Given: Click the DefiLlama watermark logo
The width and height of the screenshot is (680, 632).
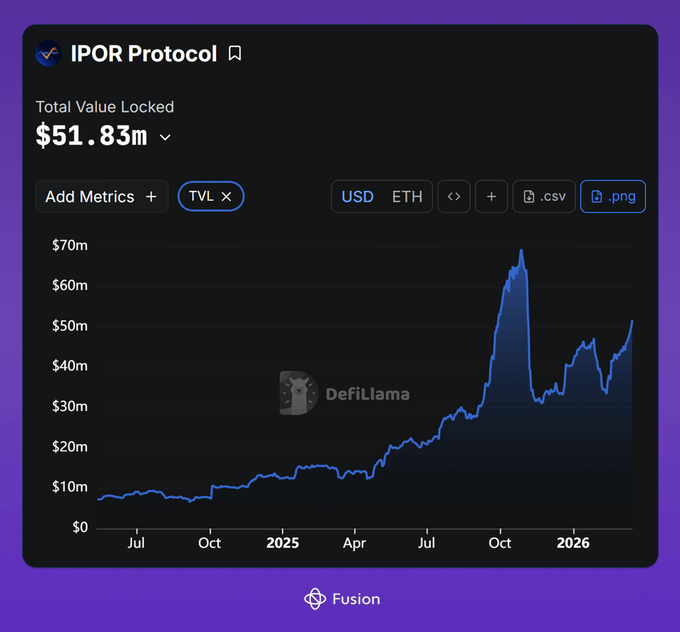Looking at the screenshot, I should point(298,393).
